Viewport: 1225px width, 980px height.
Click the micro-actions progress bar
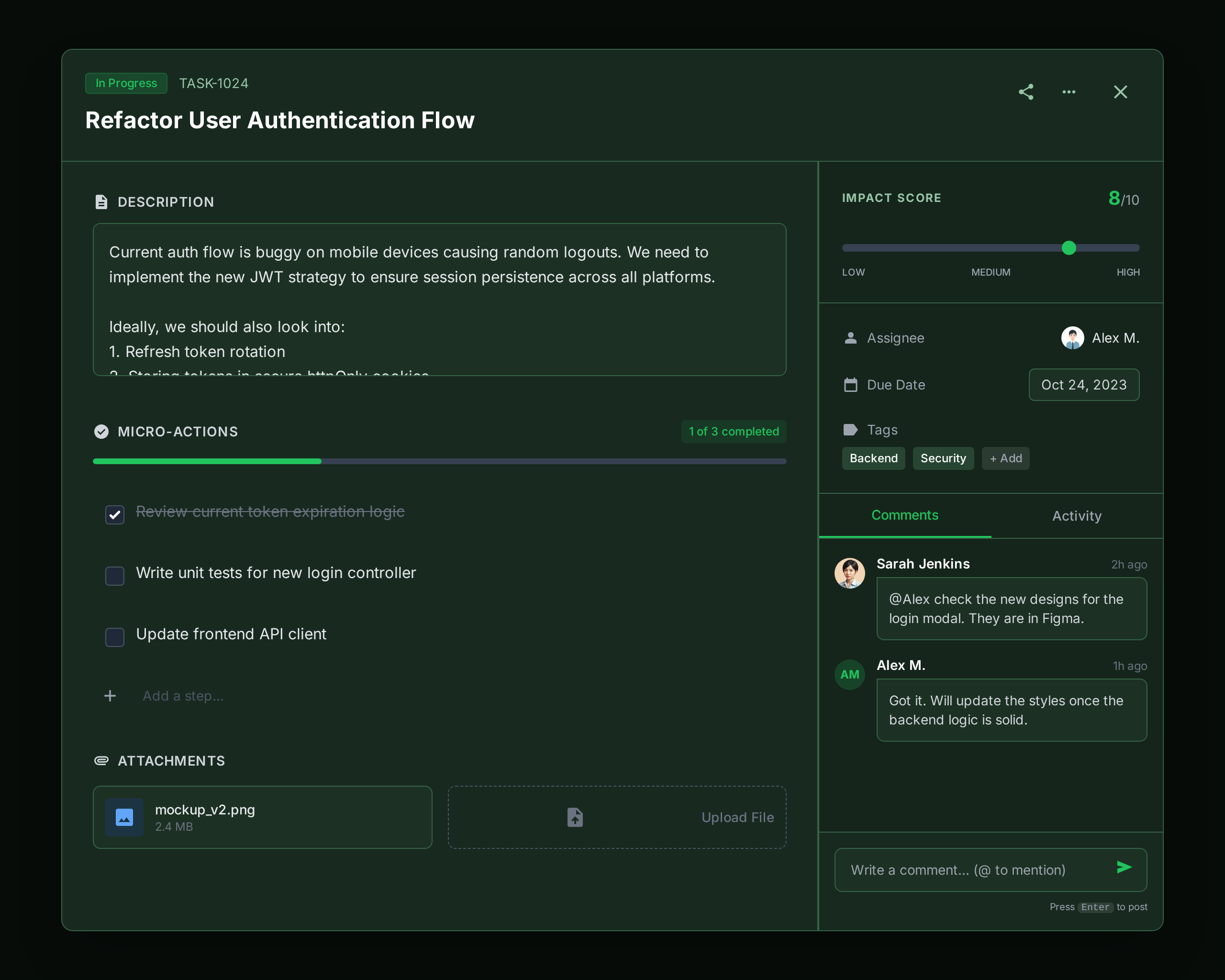coord(440,461)
